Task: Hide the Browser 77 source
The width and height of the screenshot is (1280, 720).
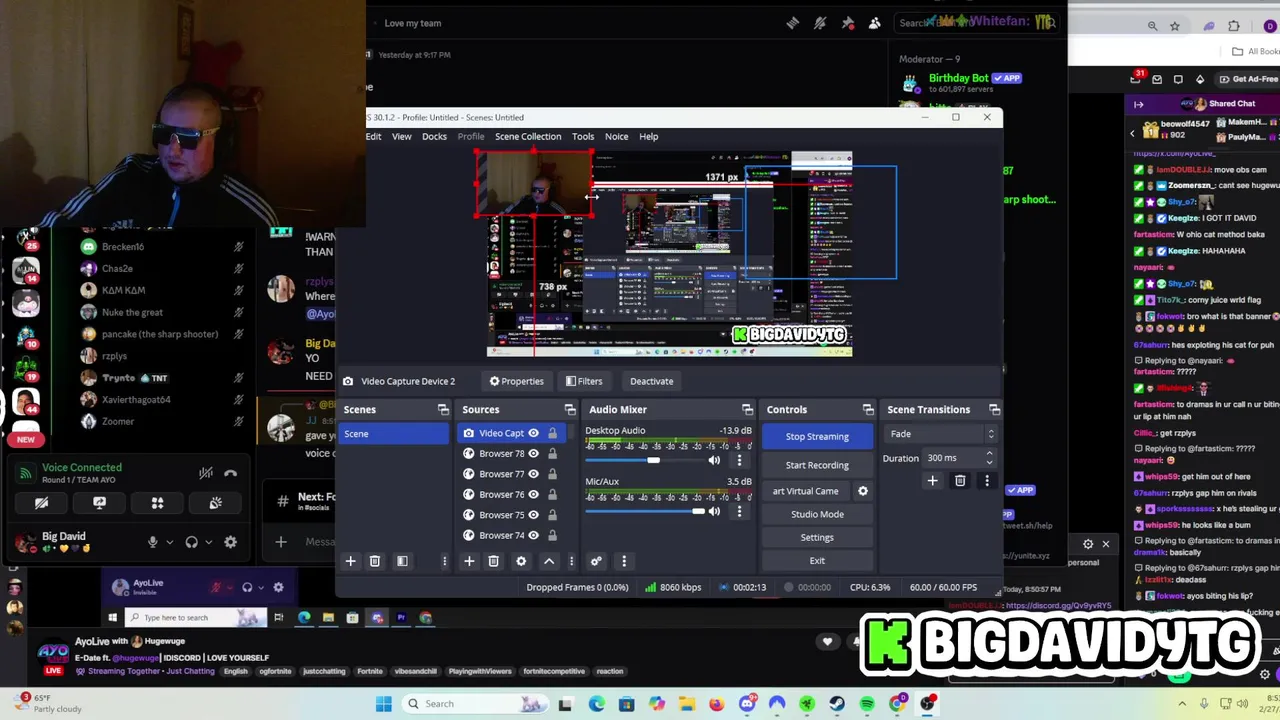Action: point(533,474)
